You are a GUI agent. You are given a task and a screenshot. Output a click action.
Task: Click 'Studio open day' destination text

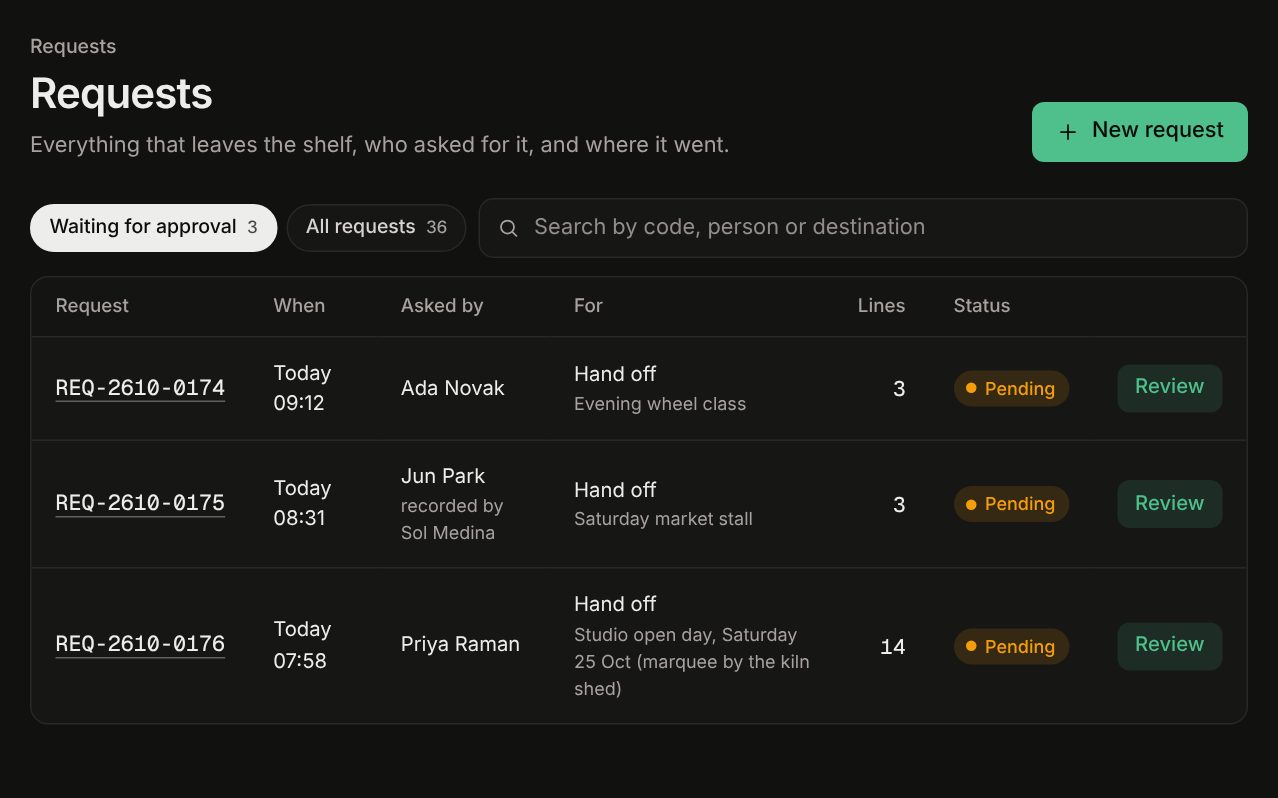click(x=692, y=662)
